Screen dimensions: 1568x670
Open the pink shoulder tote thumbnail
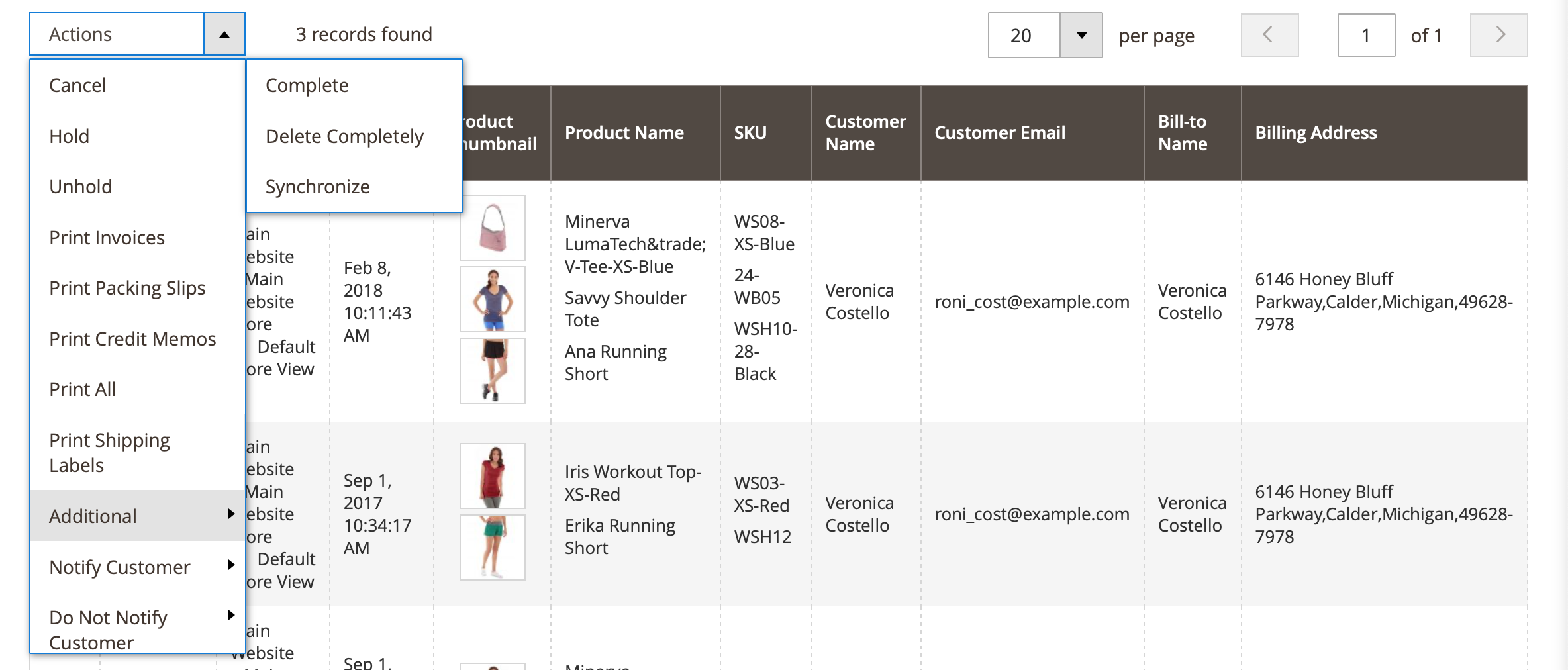(x=493, y=228)
